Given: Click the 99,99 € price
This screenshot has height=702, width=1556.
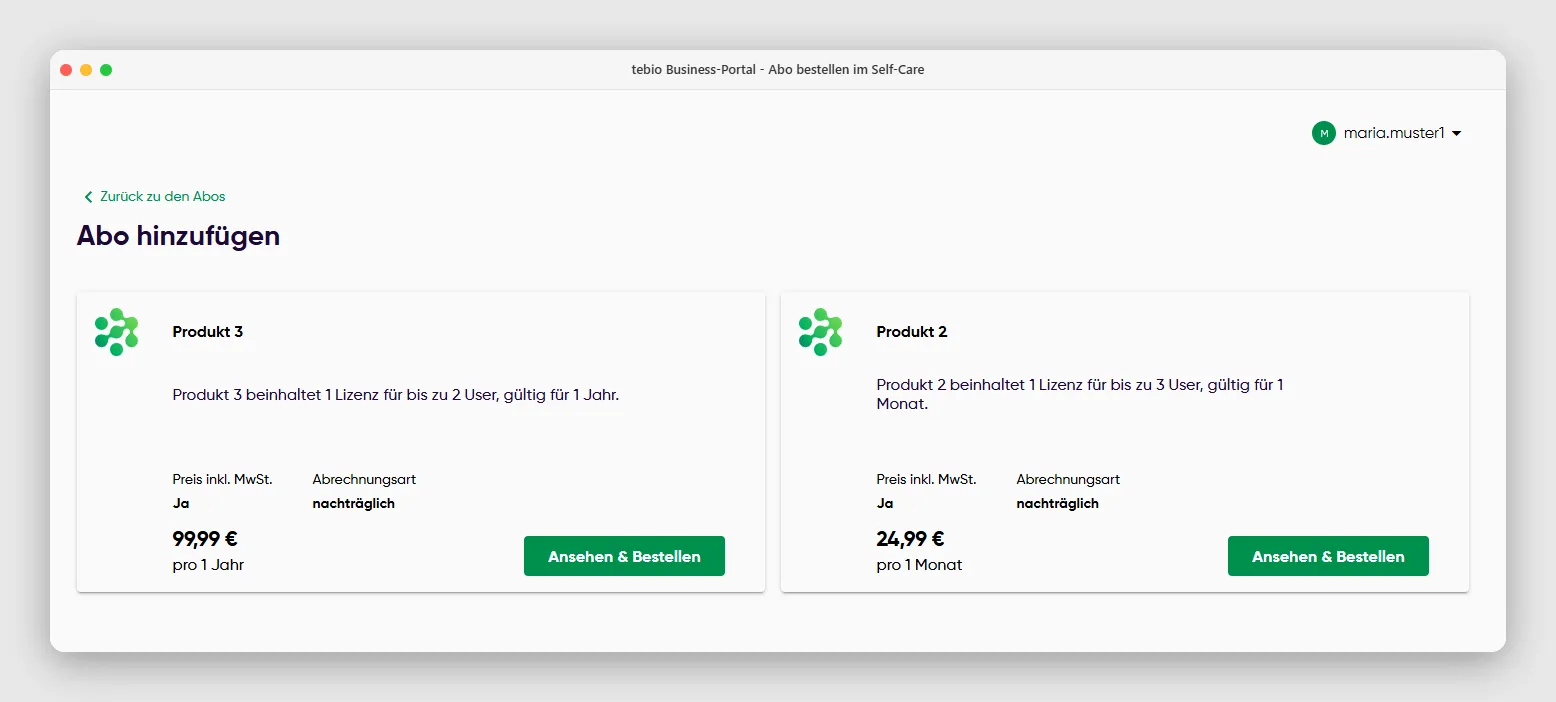Looking at the screenshot, I should click(205, 539).
